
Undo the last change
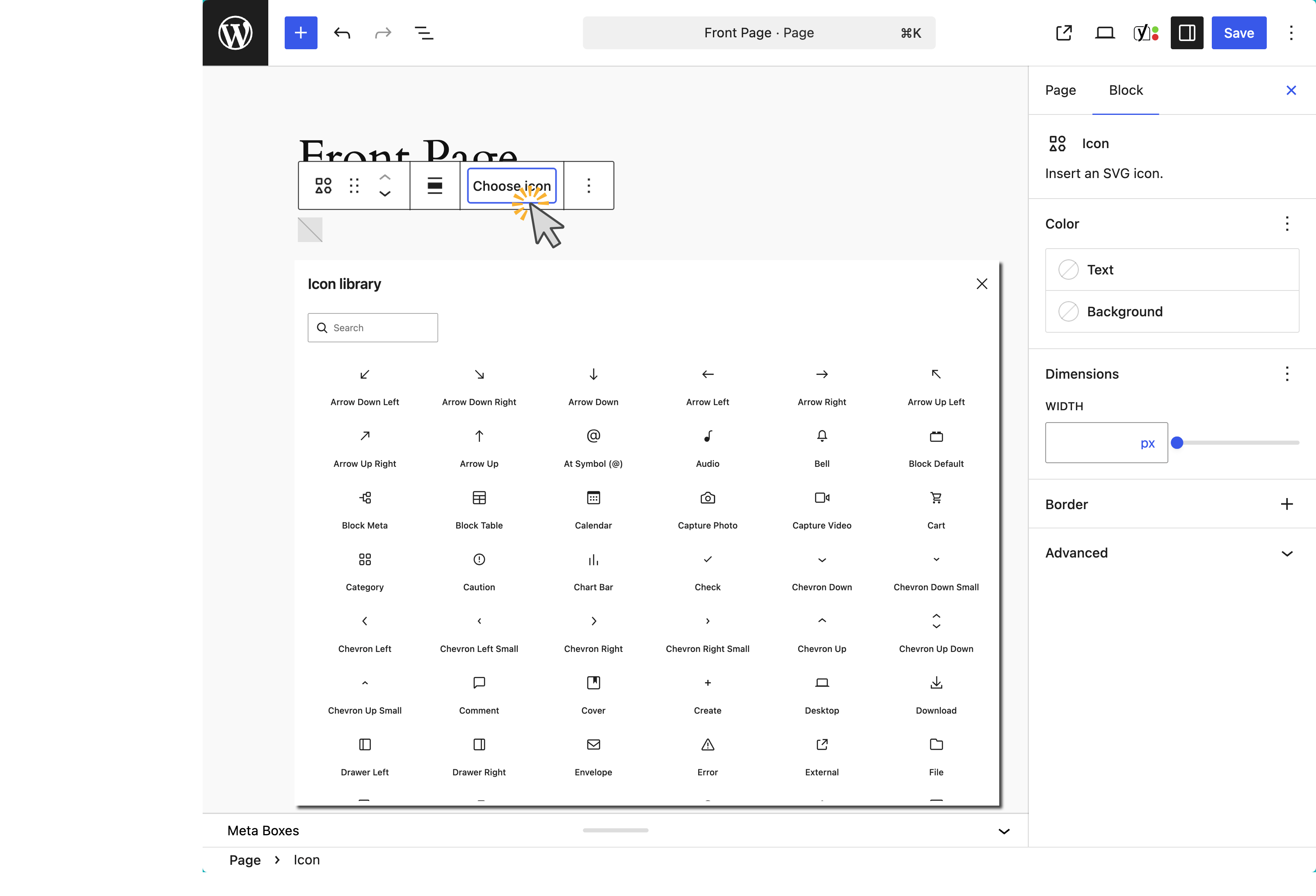[342, 32]
